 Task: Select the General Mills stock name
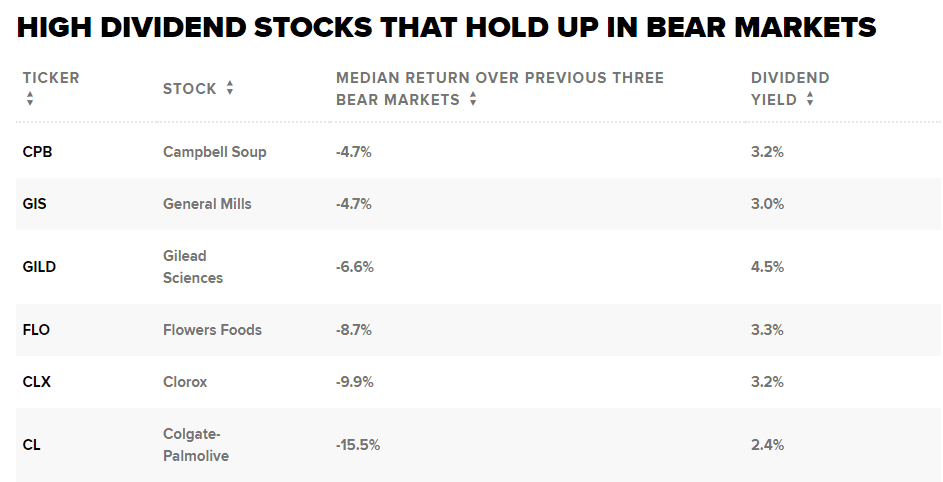point(207,204)
